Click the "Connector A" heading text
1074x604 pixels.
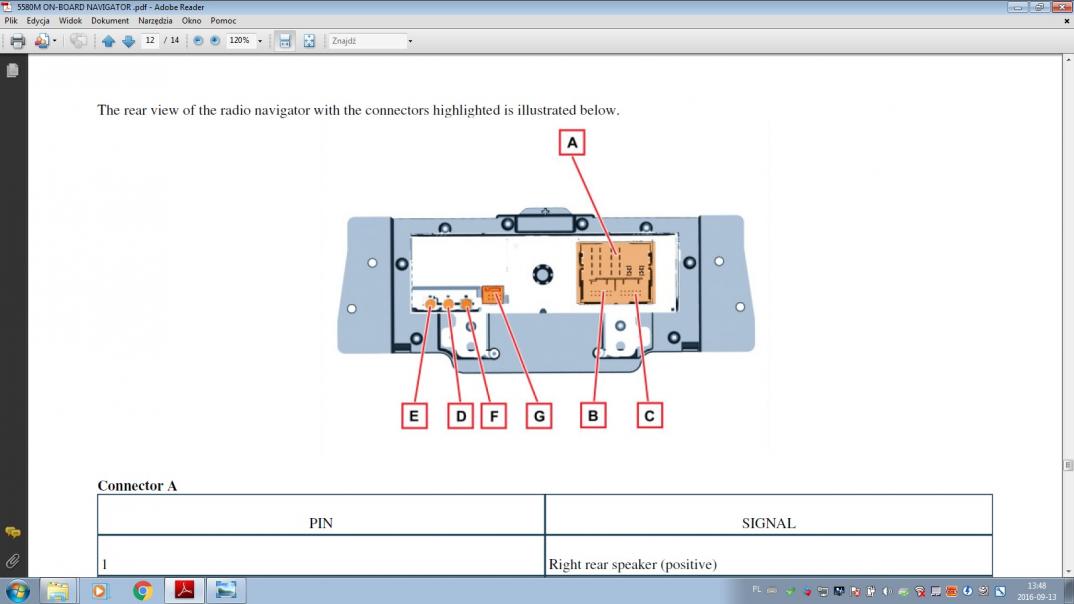[x=137, y=486]
